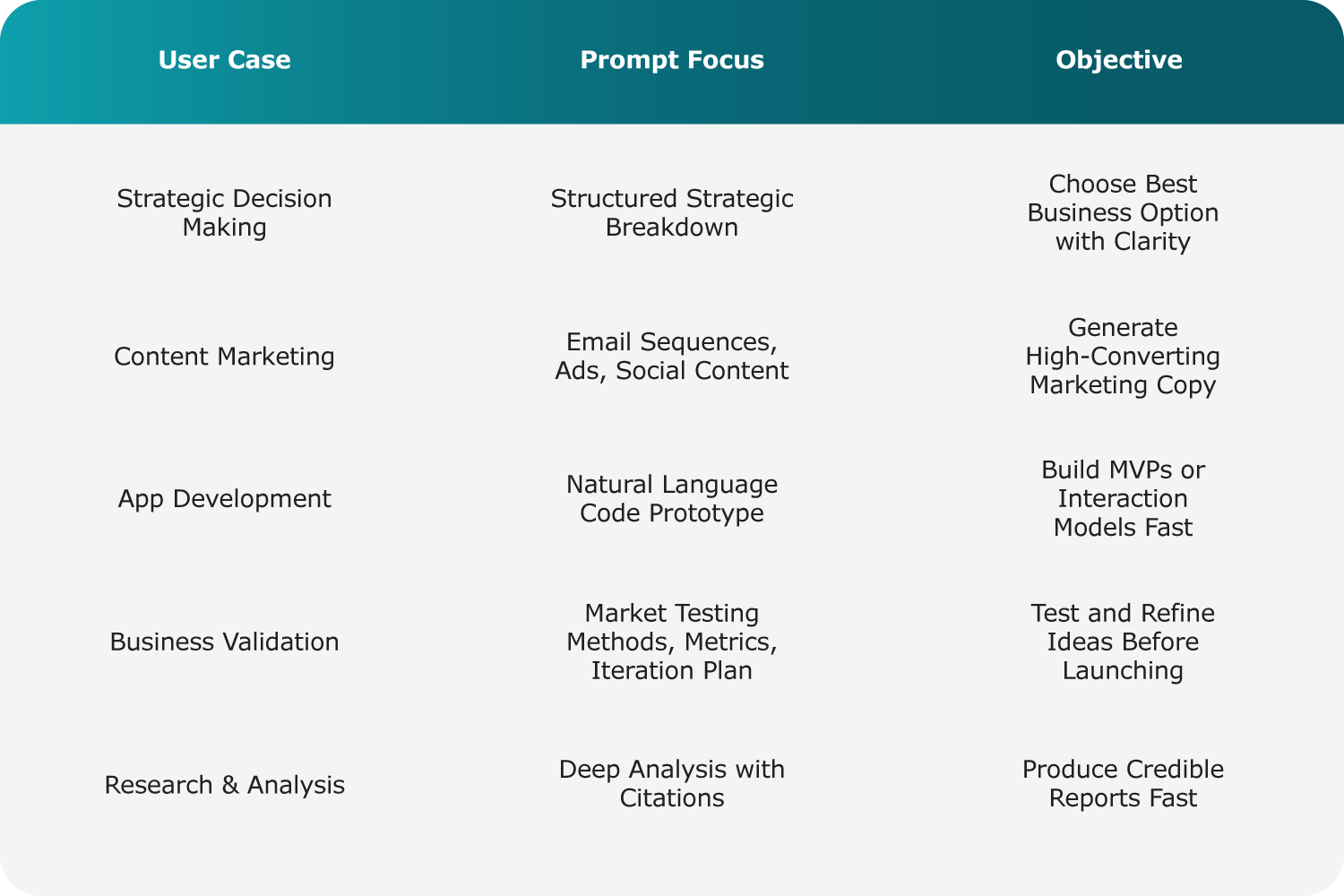Select Natural Language Code Prototype text
The image size is (1344, 896).
pyautogui.click(x=672, y=498)
